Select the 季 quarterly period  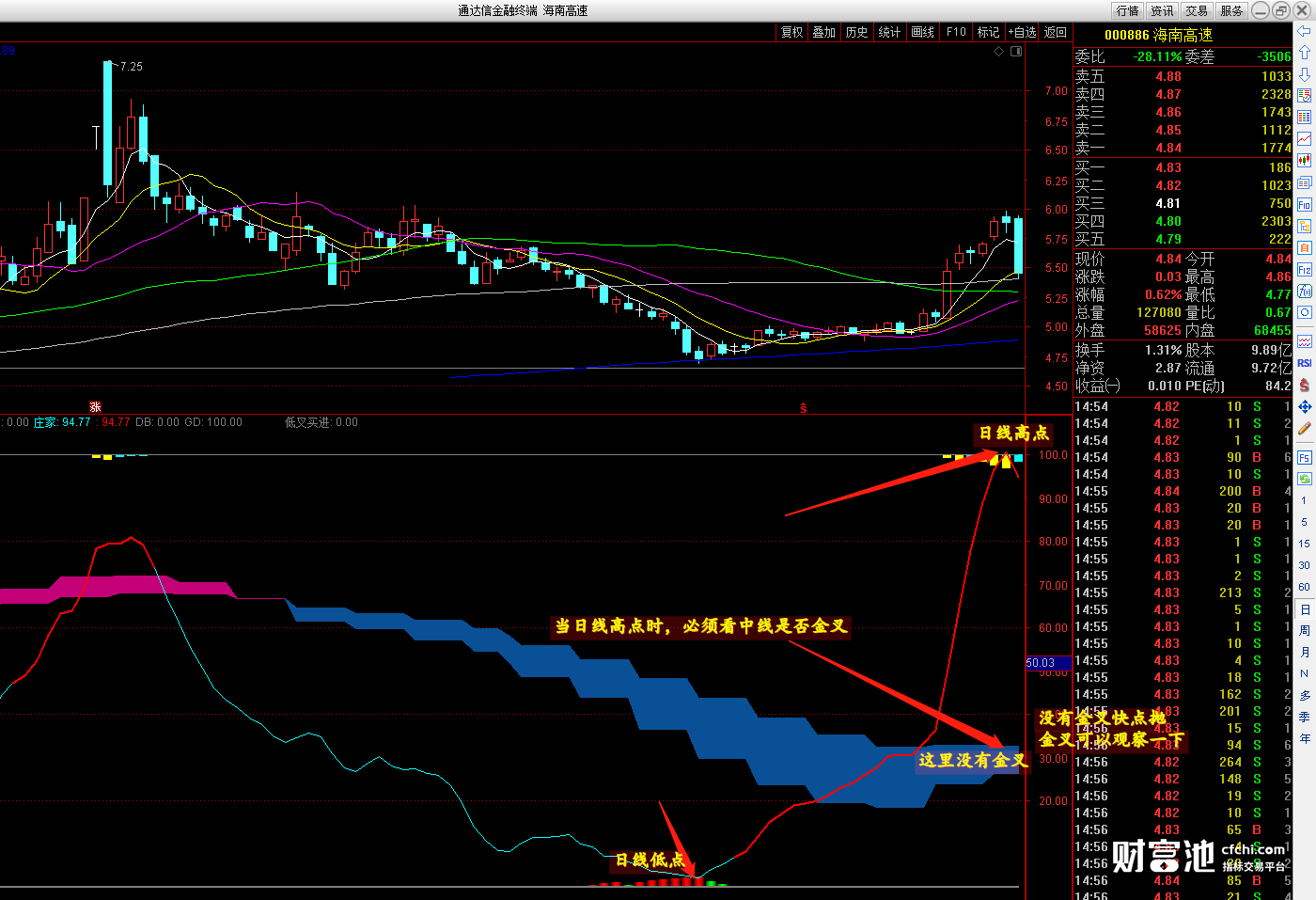tap(1305, 718)
